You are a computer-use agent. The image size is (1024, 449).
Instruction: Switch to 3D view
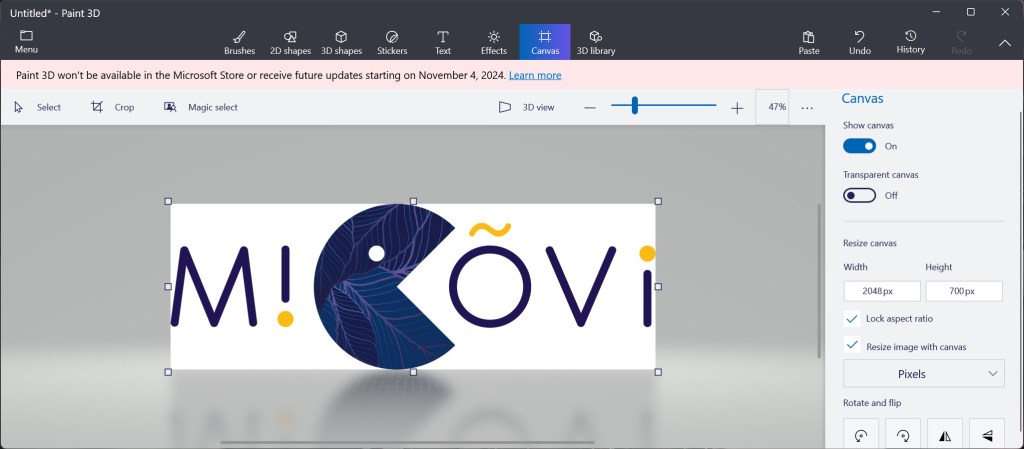pyautogui.click(x=526, y=107)
